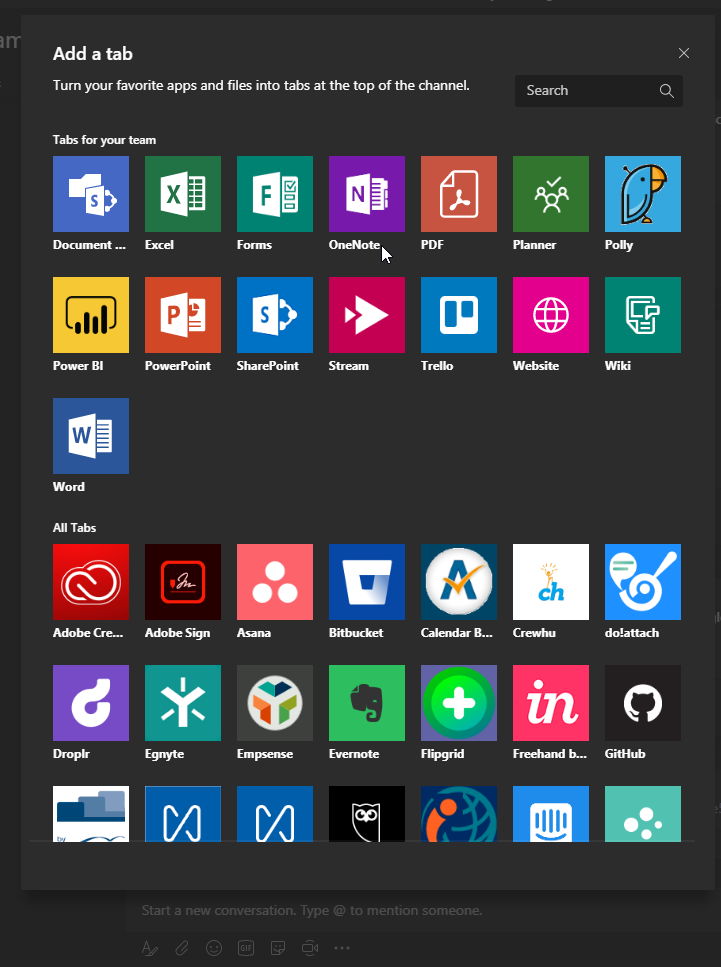
Task: Add a Trello tab
Action: (459, 315)
